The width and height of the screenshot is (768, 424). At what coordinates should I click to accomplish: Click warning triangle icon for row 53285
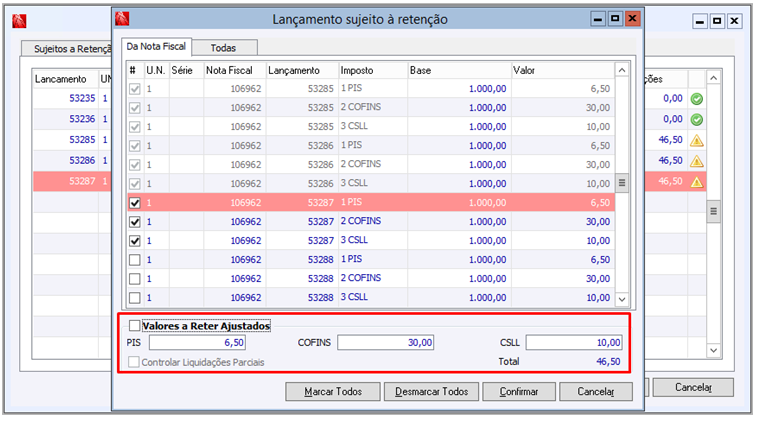pos(696,141)
